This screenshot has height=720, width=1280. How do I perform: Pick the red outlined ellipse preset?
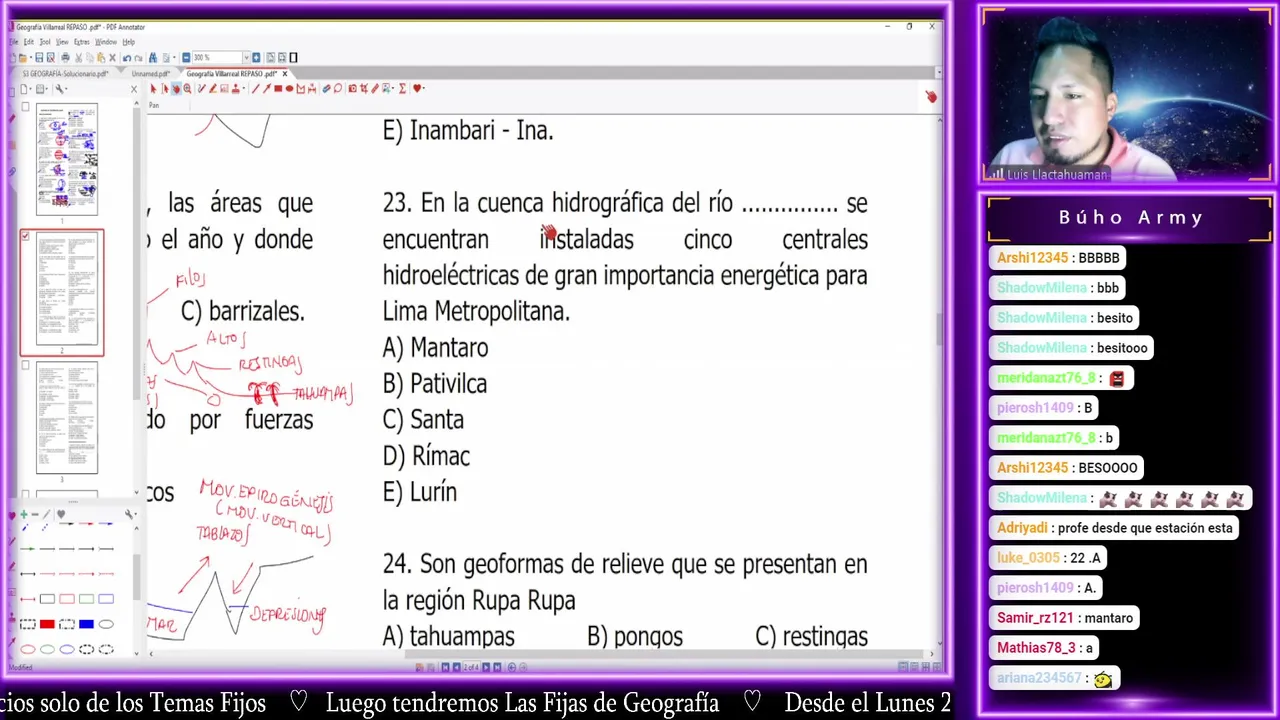pyautogui.click(x=27, y=649)
